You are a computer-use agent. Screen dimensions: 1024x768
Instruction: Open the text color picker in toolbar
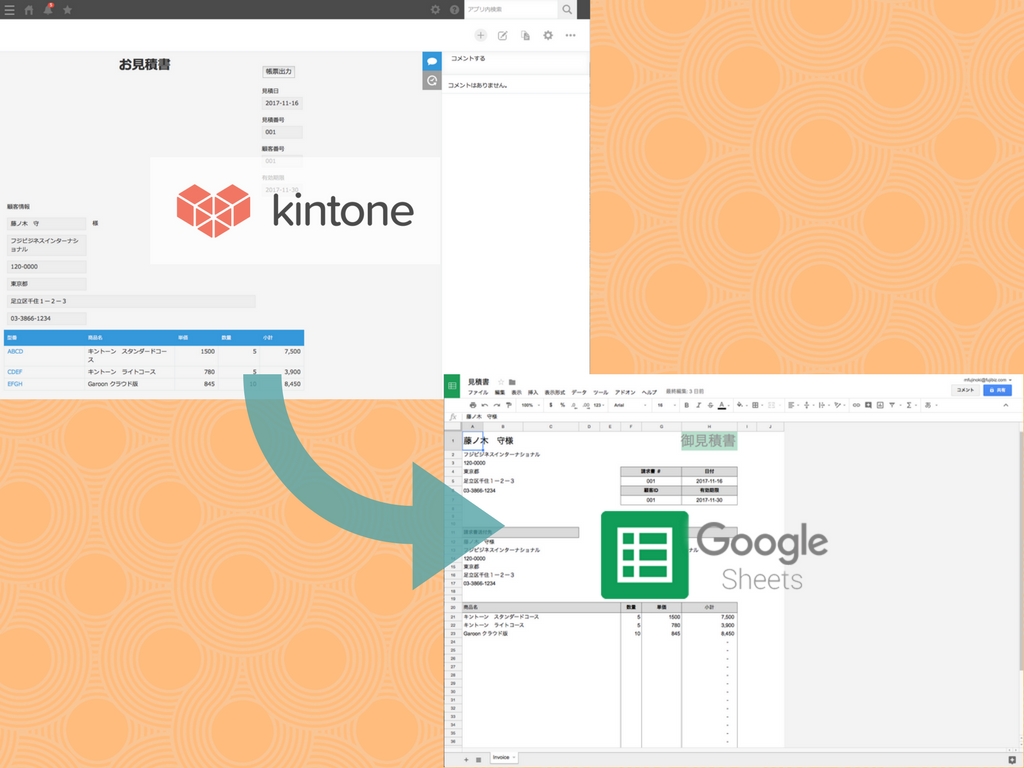tap(722, 405)
